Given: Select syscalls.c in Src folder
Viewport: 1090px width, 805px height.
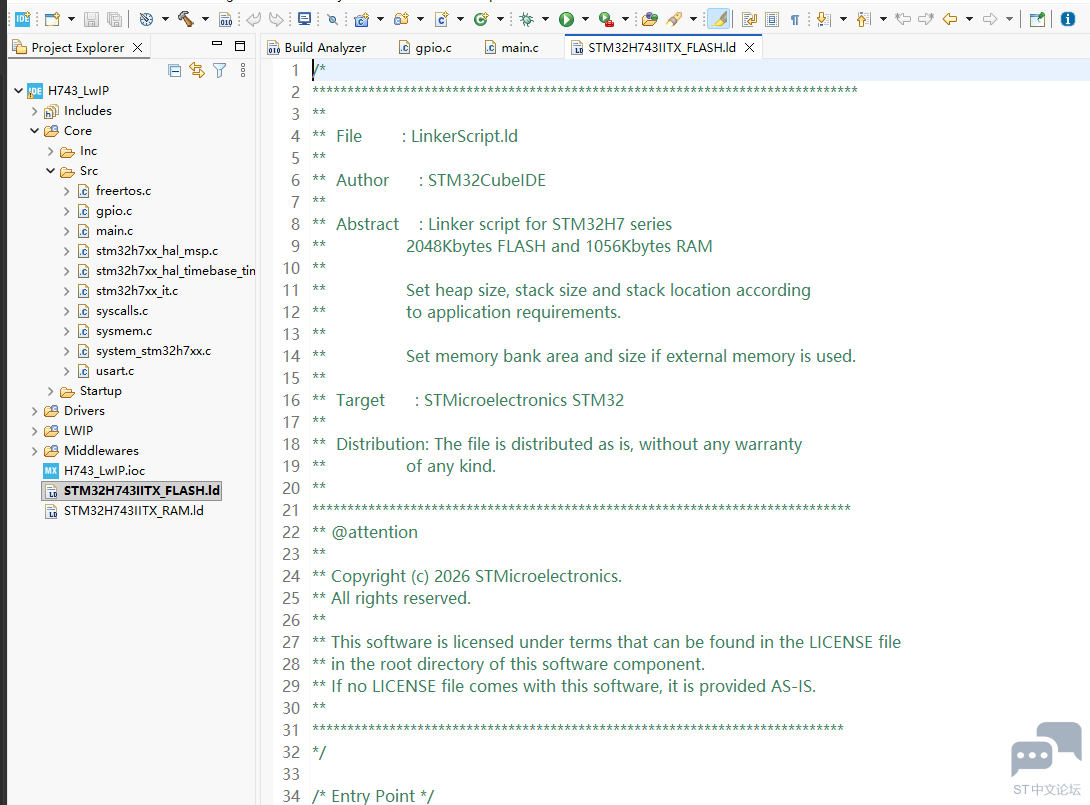Looking at the screenshot, I should tap(122, 311).
